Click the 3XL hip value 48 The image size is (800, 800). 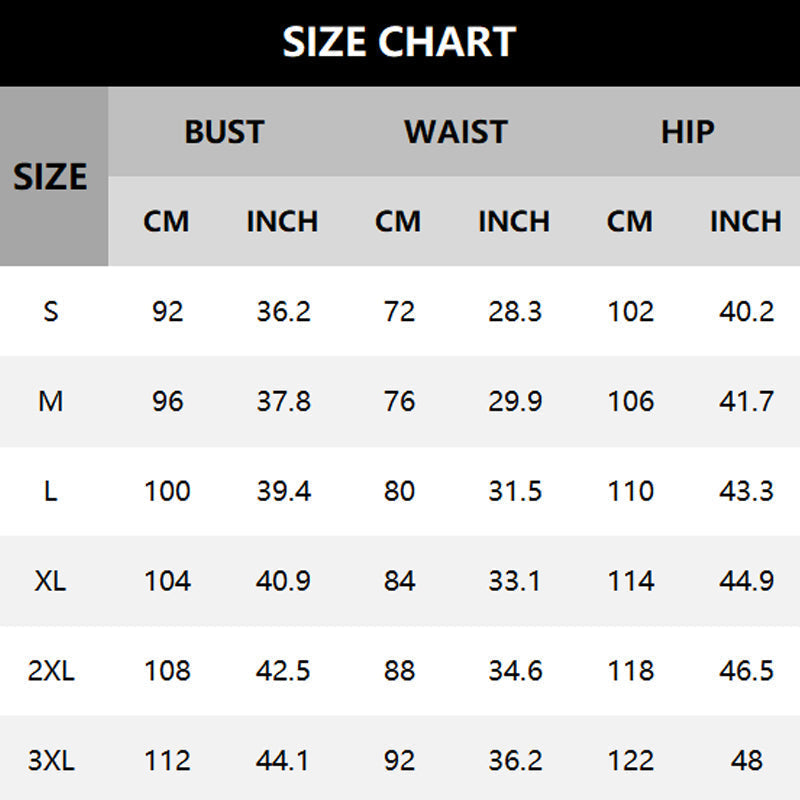pos(746,761)
